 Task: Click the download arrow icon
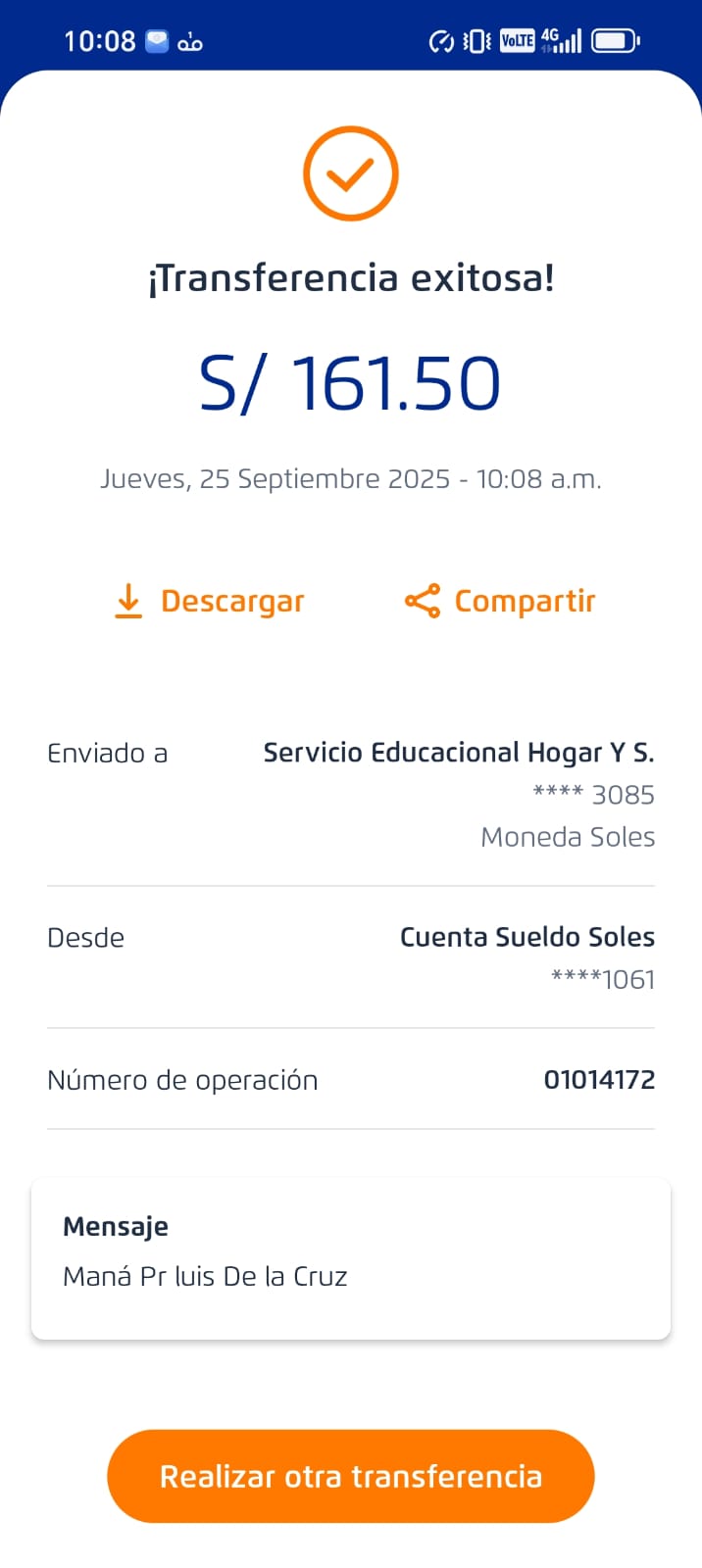(128, 601)
